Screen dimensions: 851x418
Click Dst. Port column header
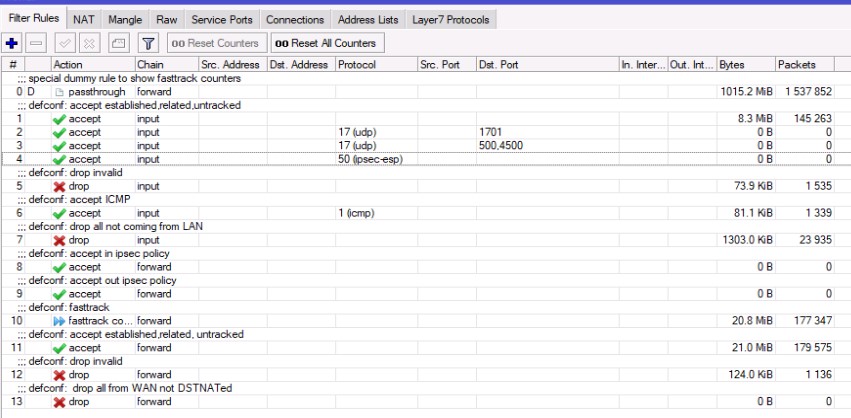click(547, 65)
